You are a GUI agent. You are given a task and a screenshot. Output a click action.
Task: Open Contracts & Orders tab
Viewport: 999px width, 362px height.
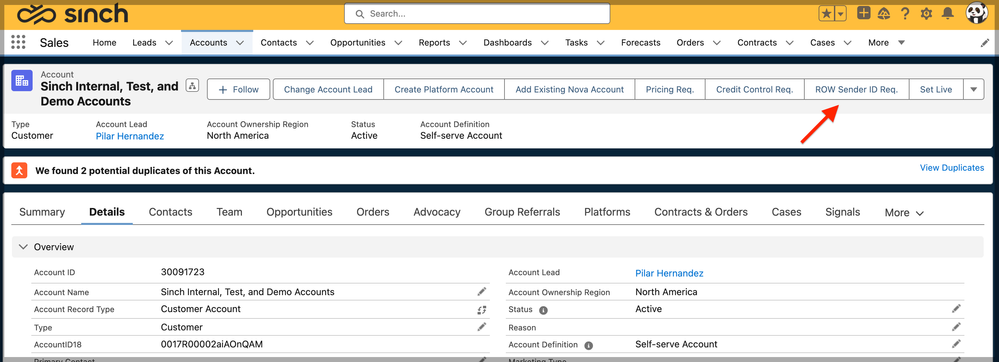click(x=701, y=212)
